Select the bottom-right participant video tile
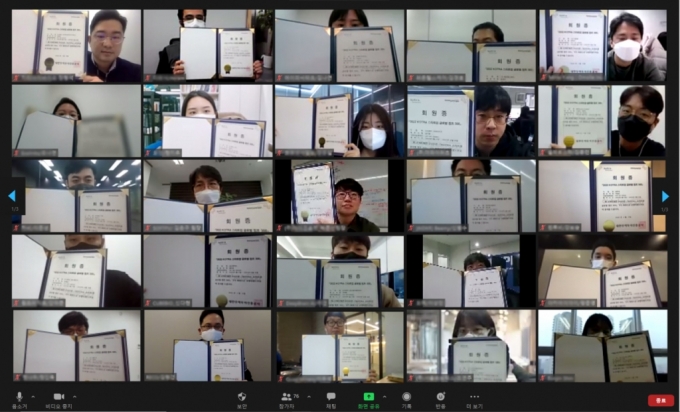680x412 pixels. [602, 345]
